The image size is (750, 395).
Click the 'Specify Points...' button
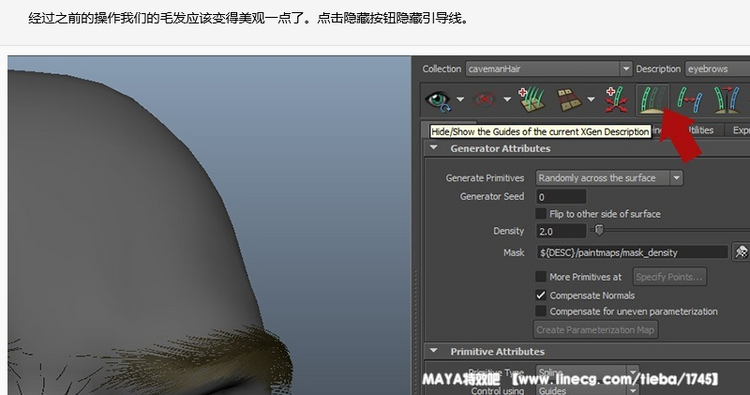(670, 276)
